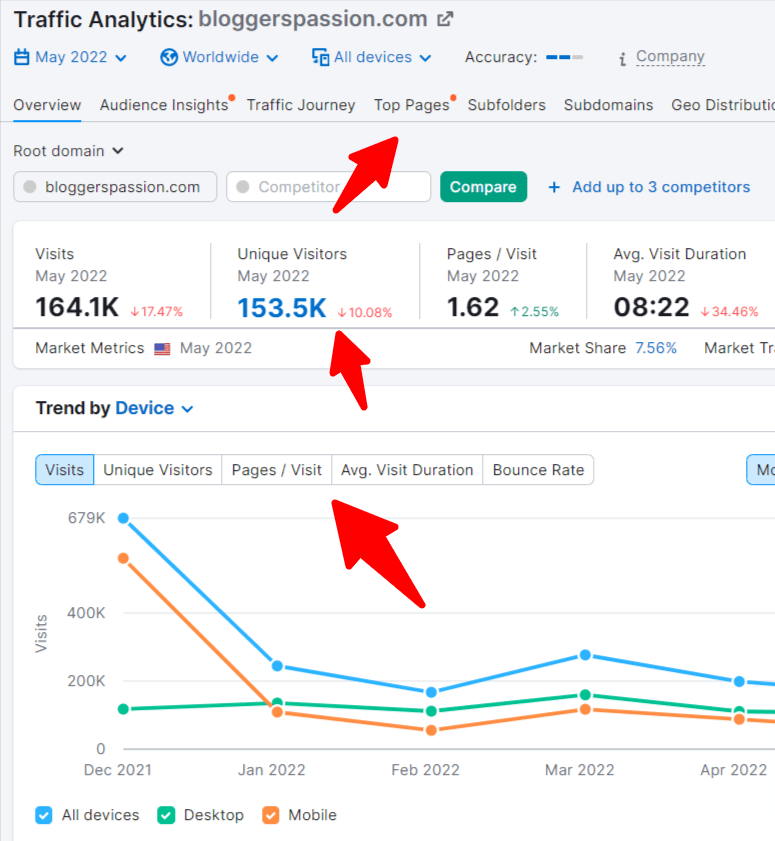Click the gray dot in Competitor field
This screenshot has width=775, height=841.
243,187
